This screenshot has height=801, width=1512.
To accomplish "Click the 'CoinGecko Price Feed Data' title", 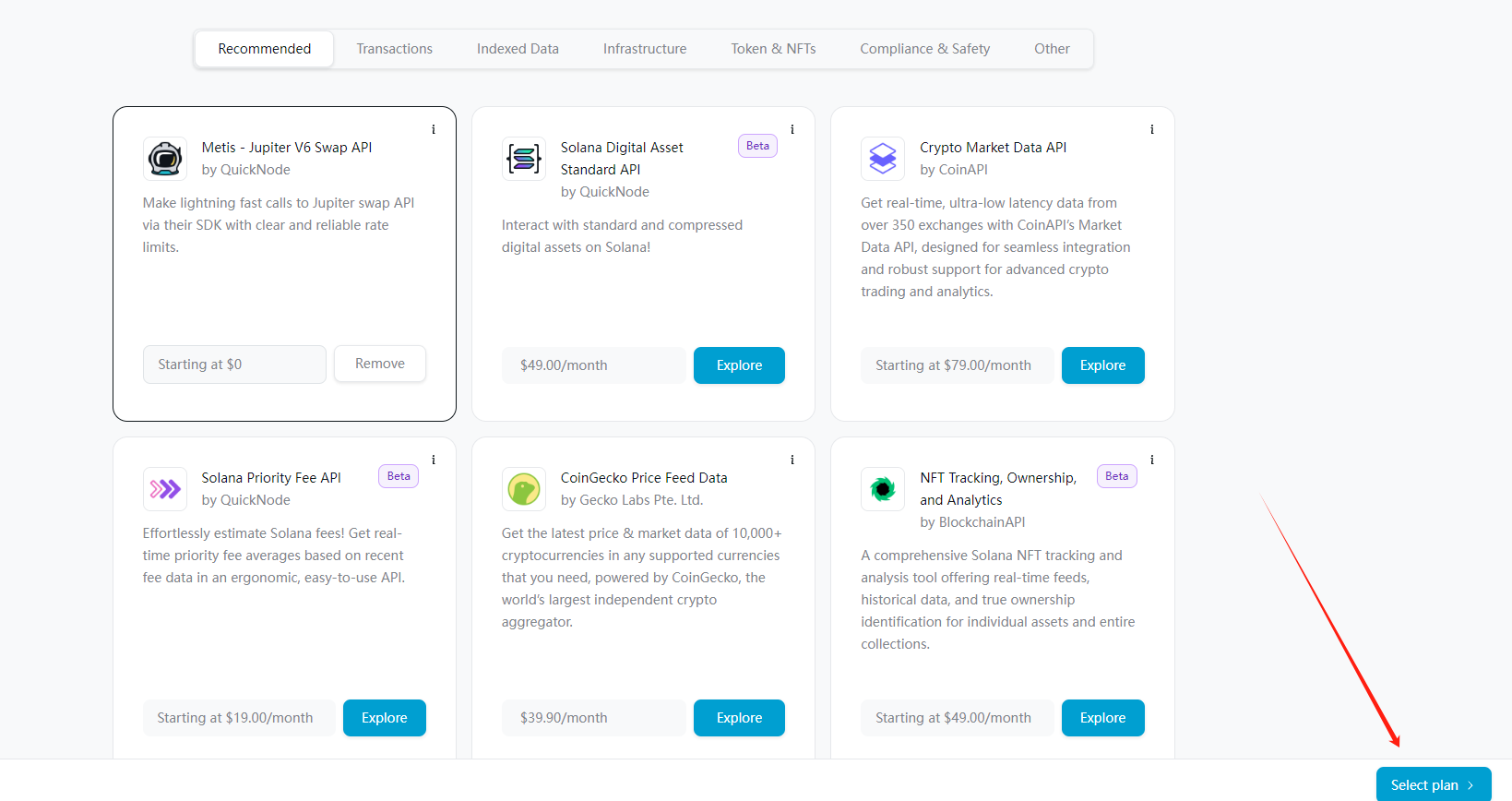I will [x=644, y=478].
